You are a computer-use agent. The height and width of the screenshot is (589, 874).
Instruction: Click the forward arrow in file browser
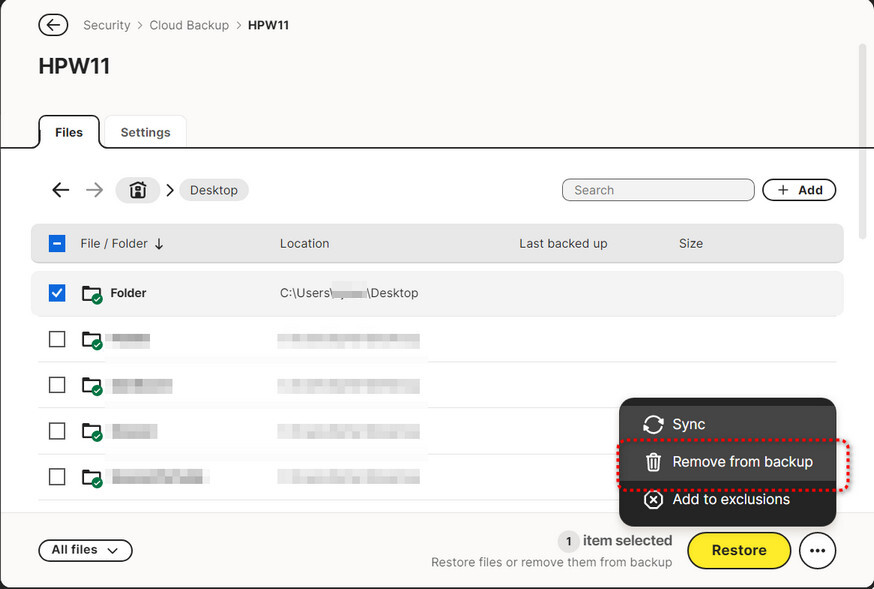[x=94, y=190]
